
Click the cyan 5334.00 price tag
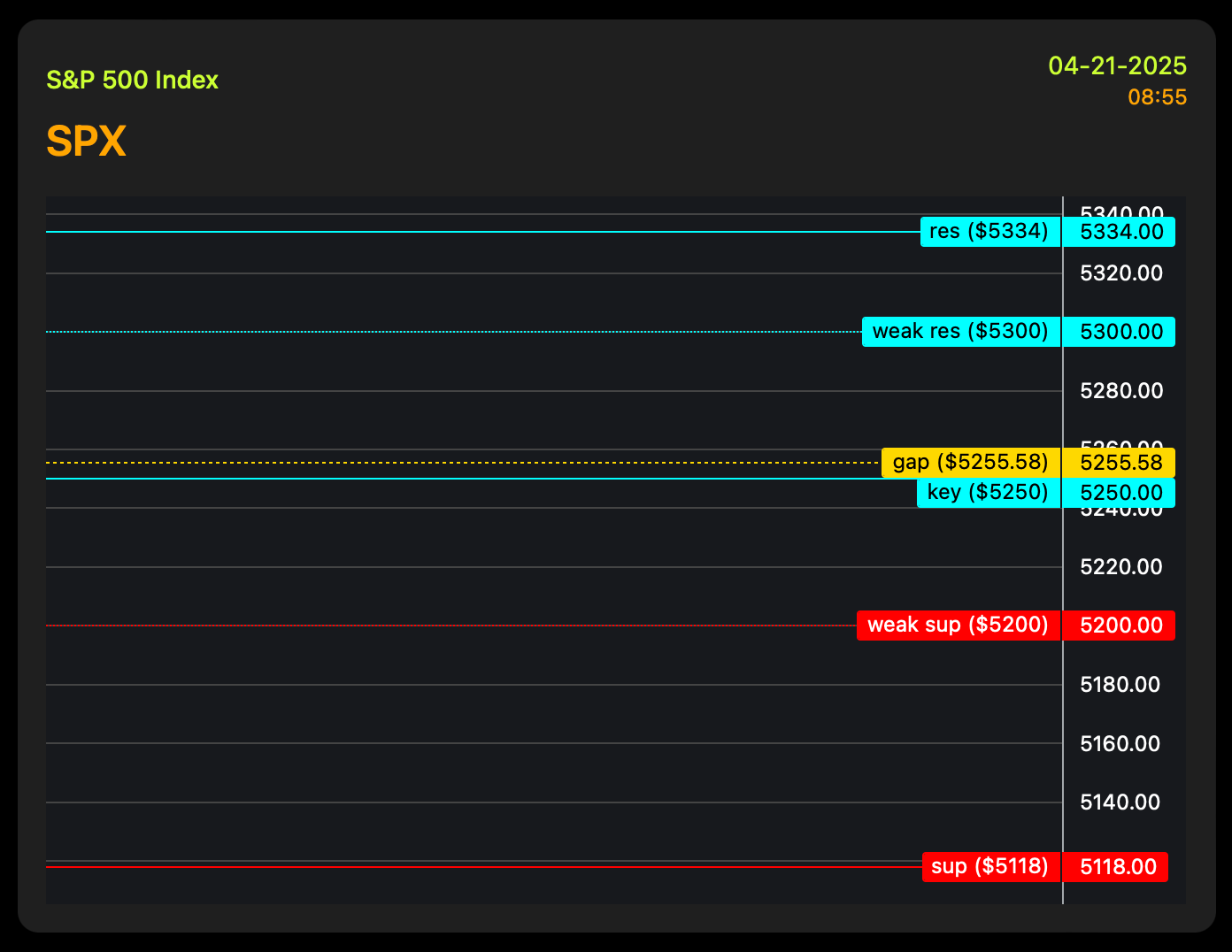(x=1119, y=232)
